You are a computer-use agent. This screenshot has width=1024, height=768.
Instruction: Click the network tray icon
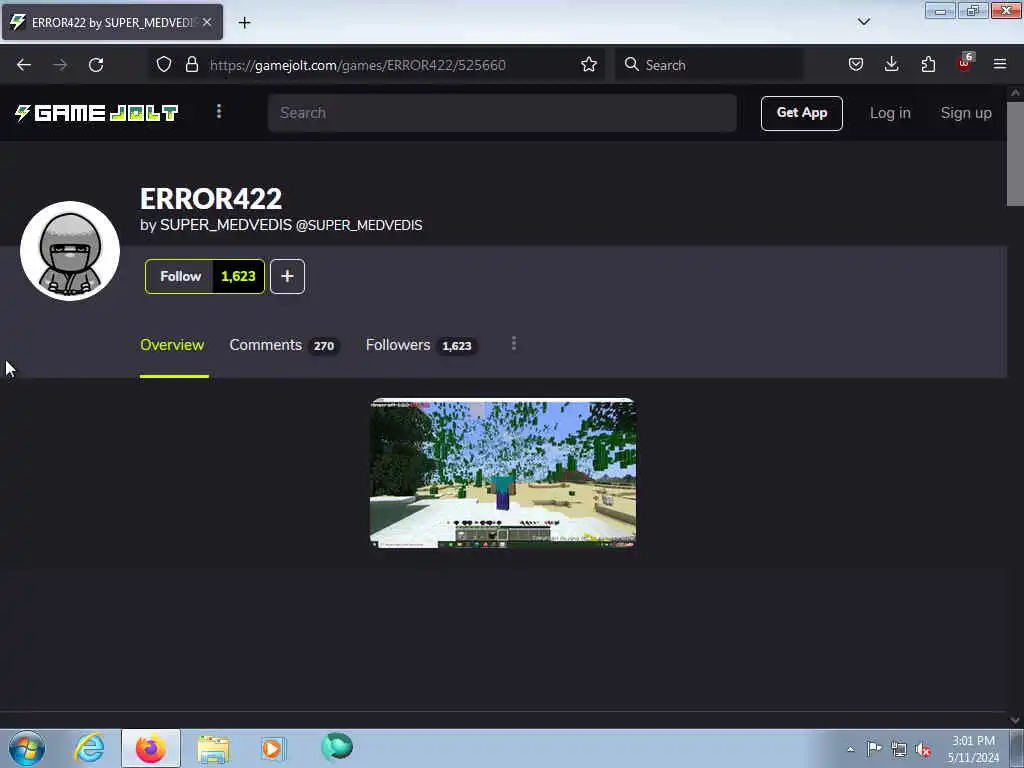899,750
